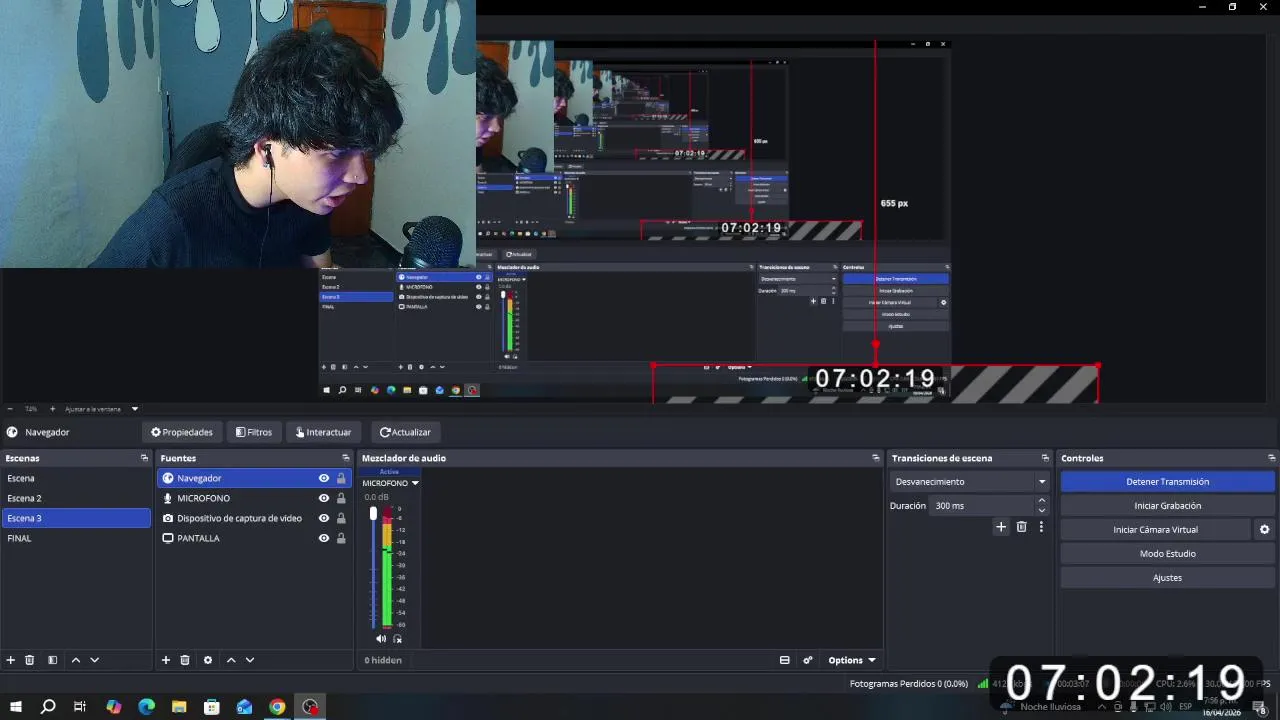1280x720 pixels.
Task: Pop out the Mezclador de audio dock
Action: [876, 458]
